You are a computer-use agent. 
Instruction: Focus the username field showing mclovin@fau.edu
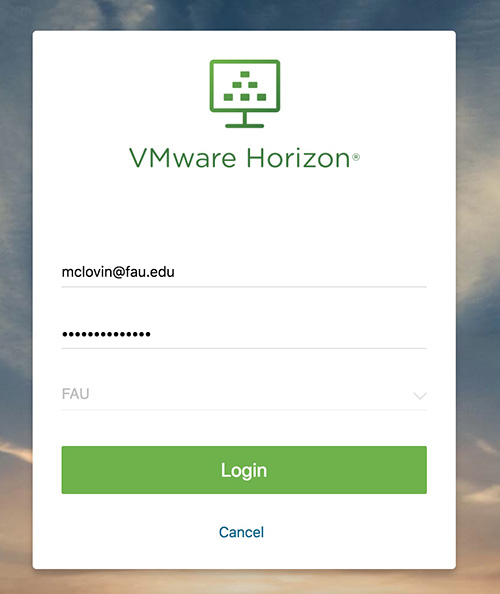click(x=244, y=272)
